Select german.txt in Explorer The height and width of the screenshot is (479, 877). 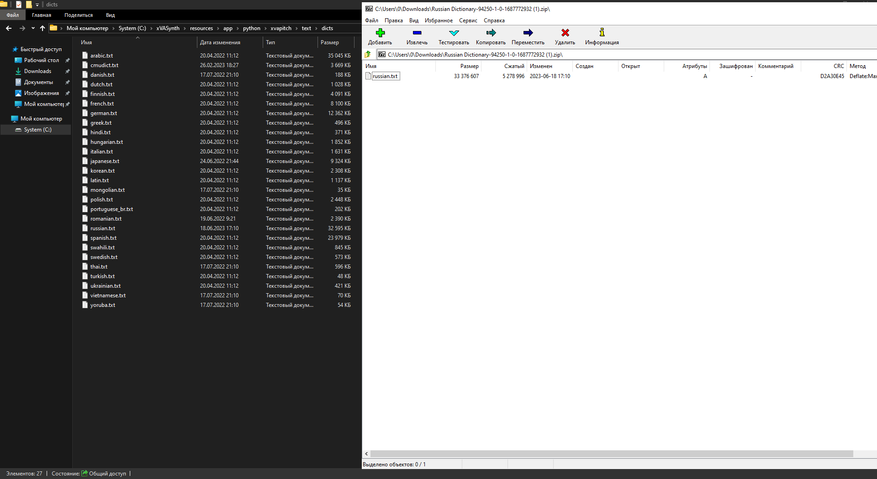(103, 113)
